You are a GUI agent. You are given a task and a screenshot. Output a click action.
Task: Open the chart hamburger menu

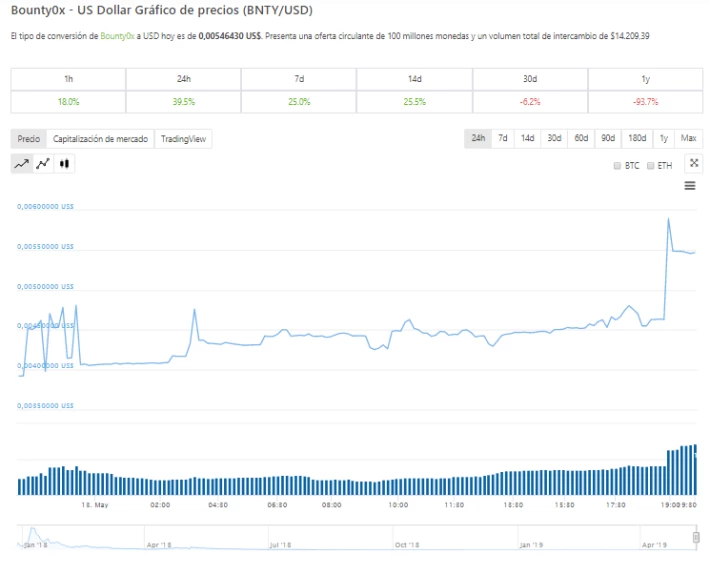(x=690, y=186)
